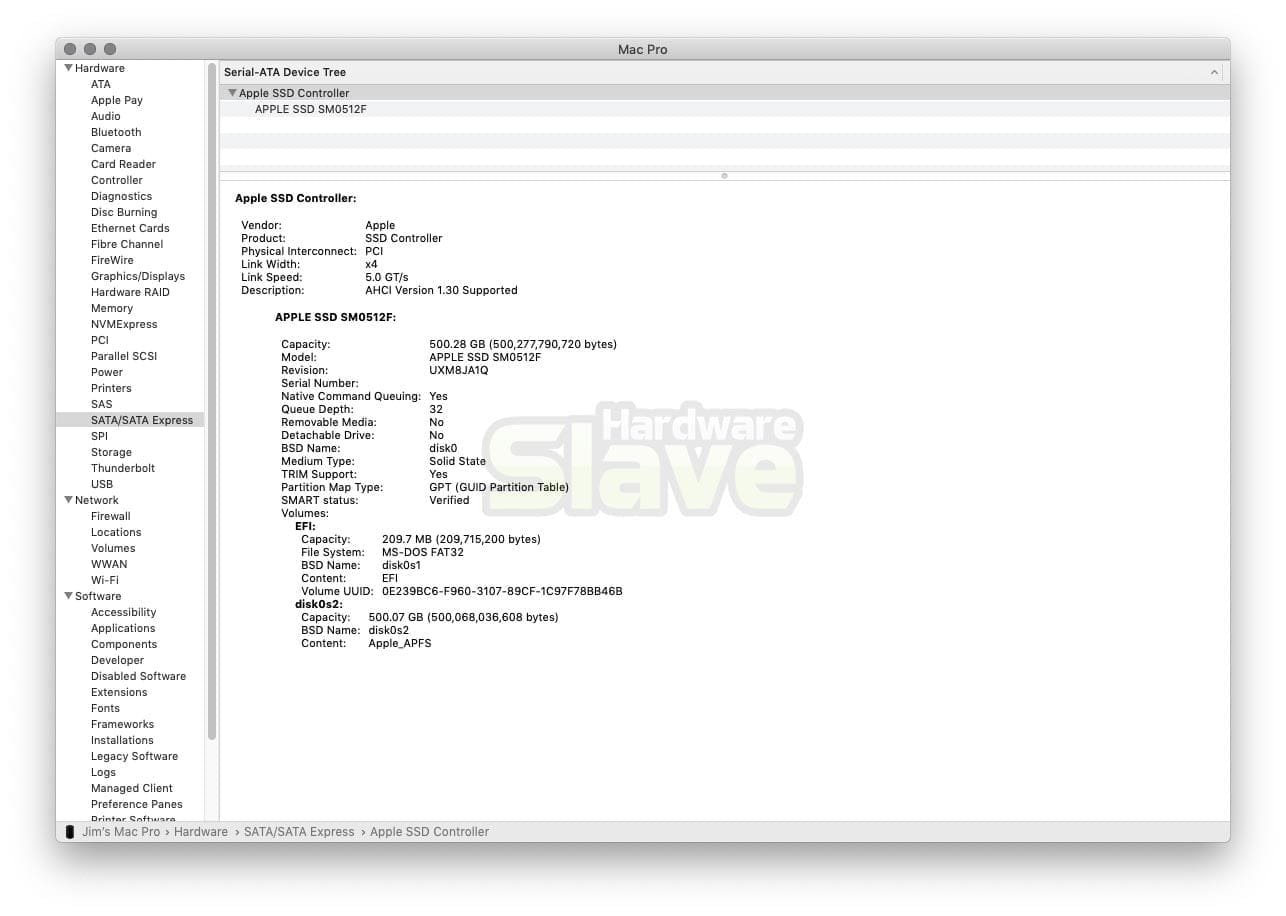Open the Extensions entry

click(x=119, y=692)
